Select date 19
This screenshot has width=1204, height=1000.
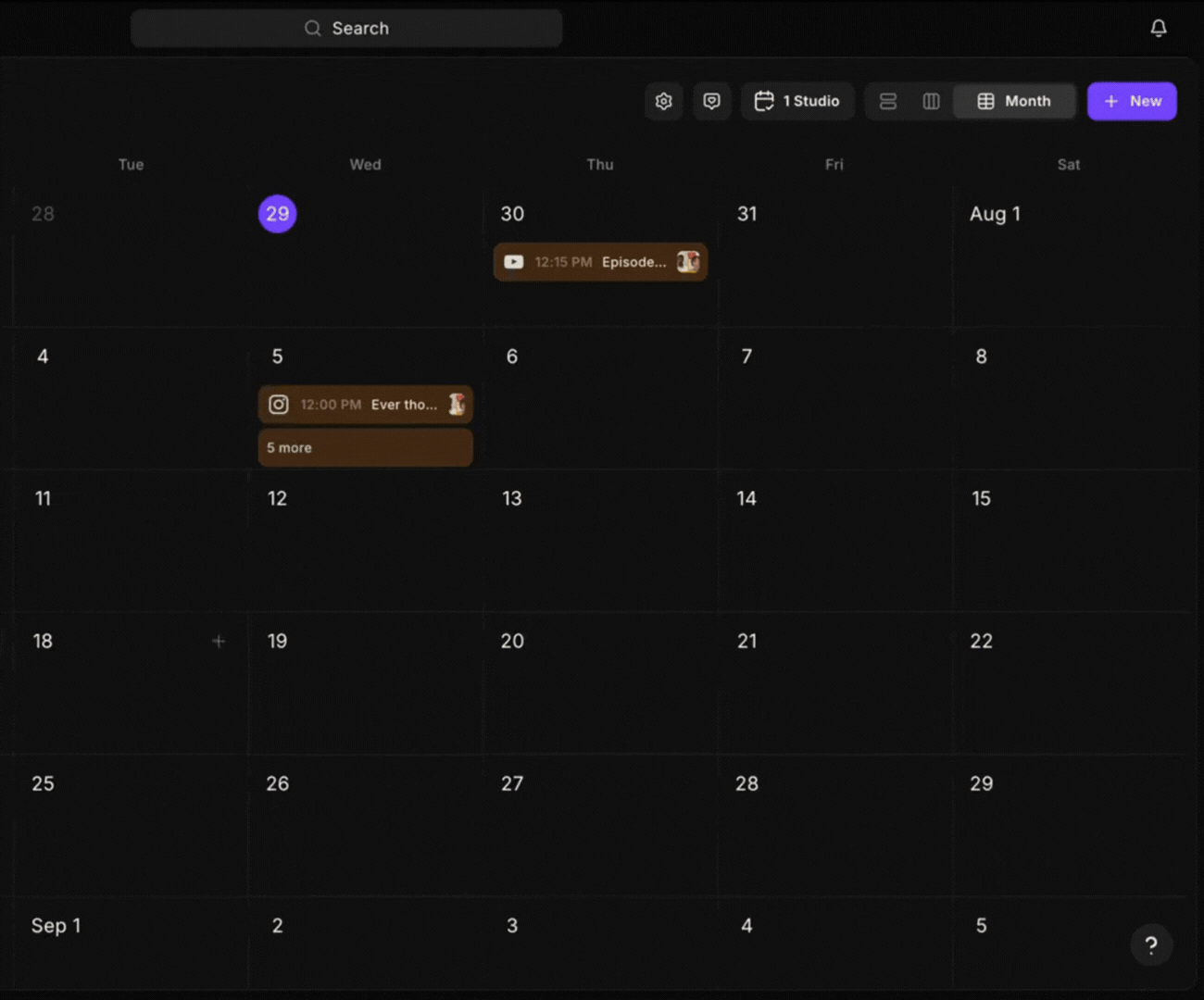(x=277, y=641)
